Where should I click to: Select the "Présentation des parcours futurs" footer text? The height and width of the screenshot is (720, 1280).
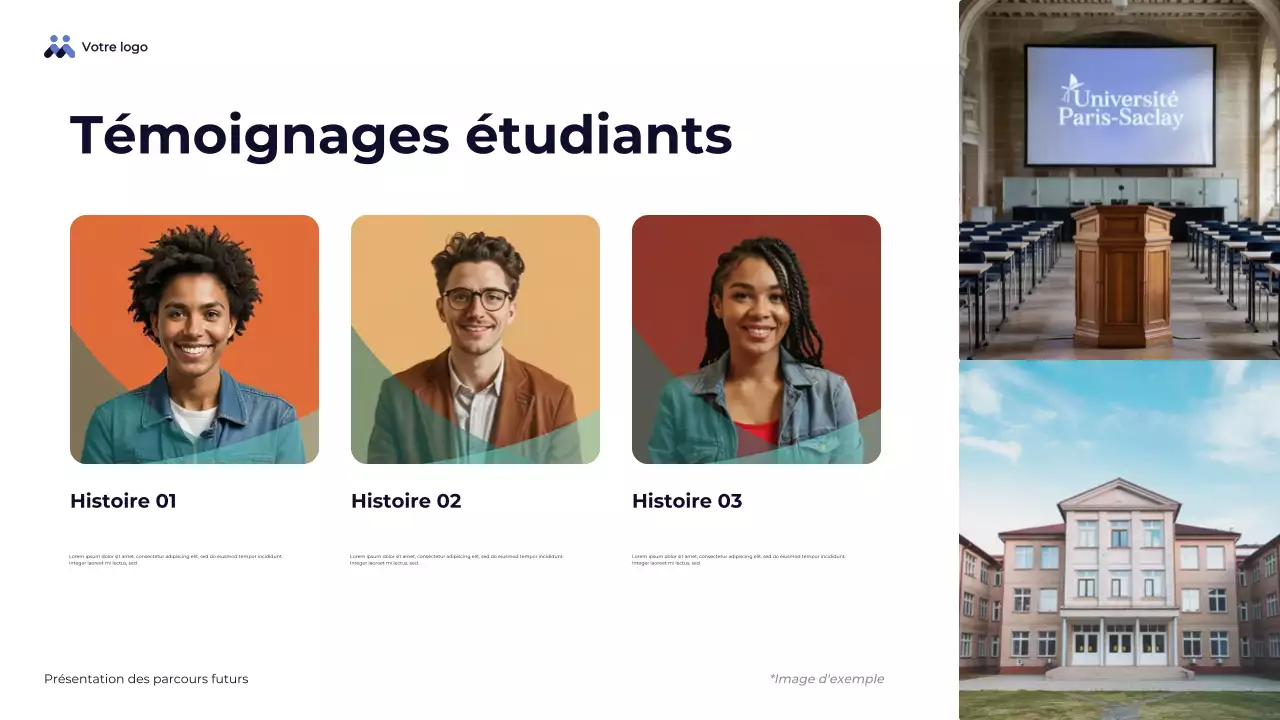146,679
